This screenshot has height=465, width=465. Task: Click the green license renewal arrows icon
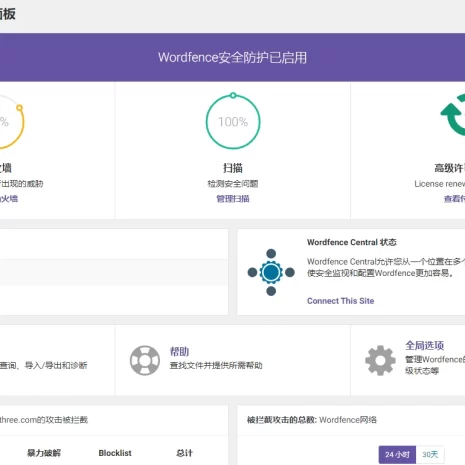[x=453, y=115]
